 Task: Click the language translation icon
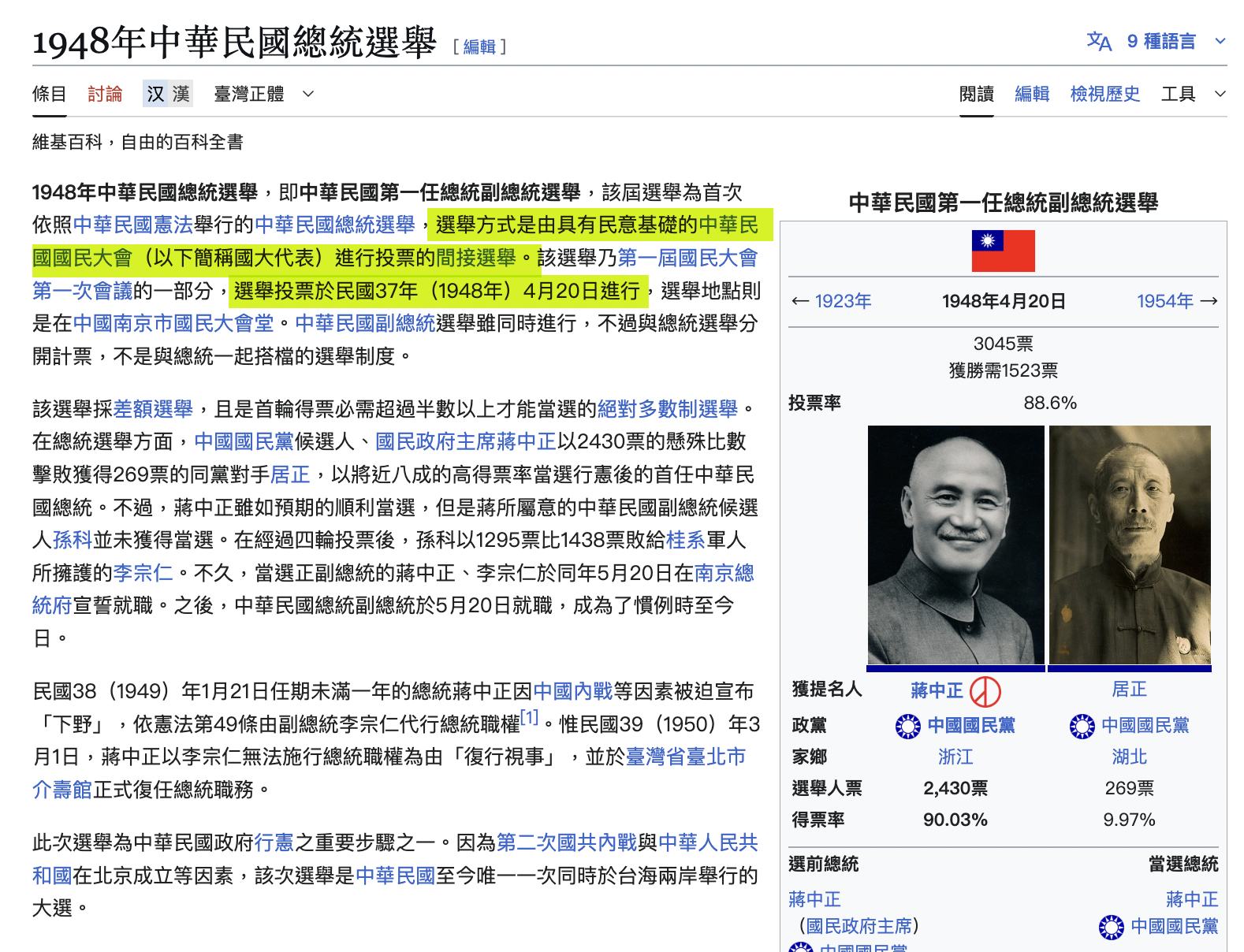[x=1099, y=41]
